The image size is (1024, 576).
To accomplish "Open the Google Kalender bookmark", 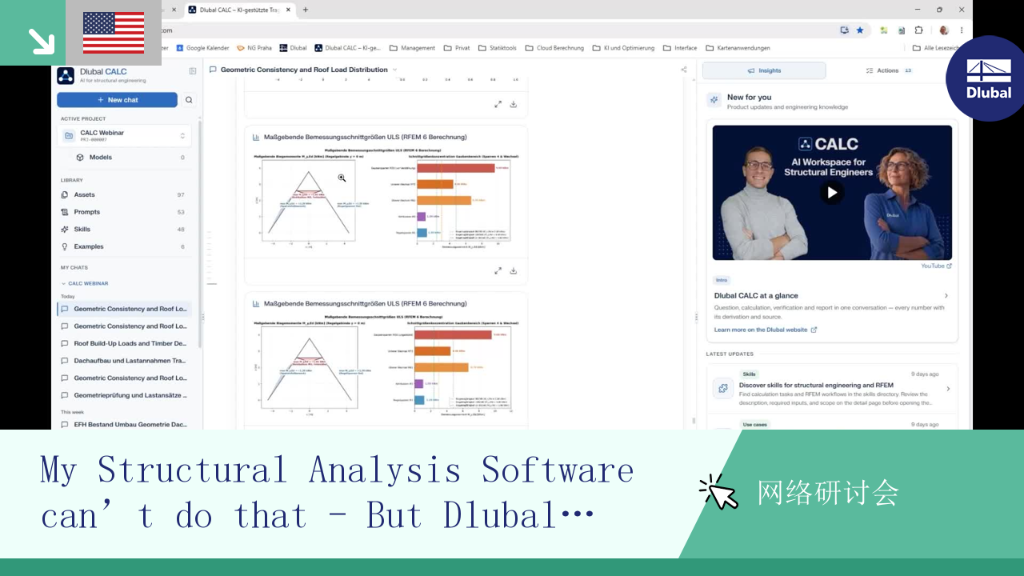I will click(x=202, y=48).
